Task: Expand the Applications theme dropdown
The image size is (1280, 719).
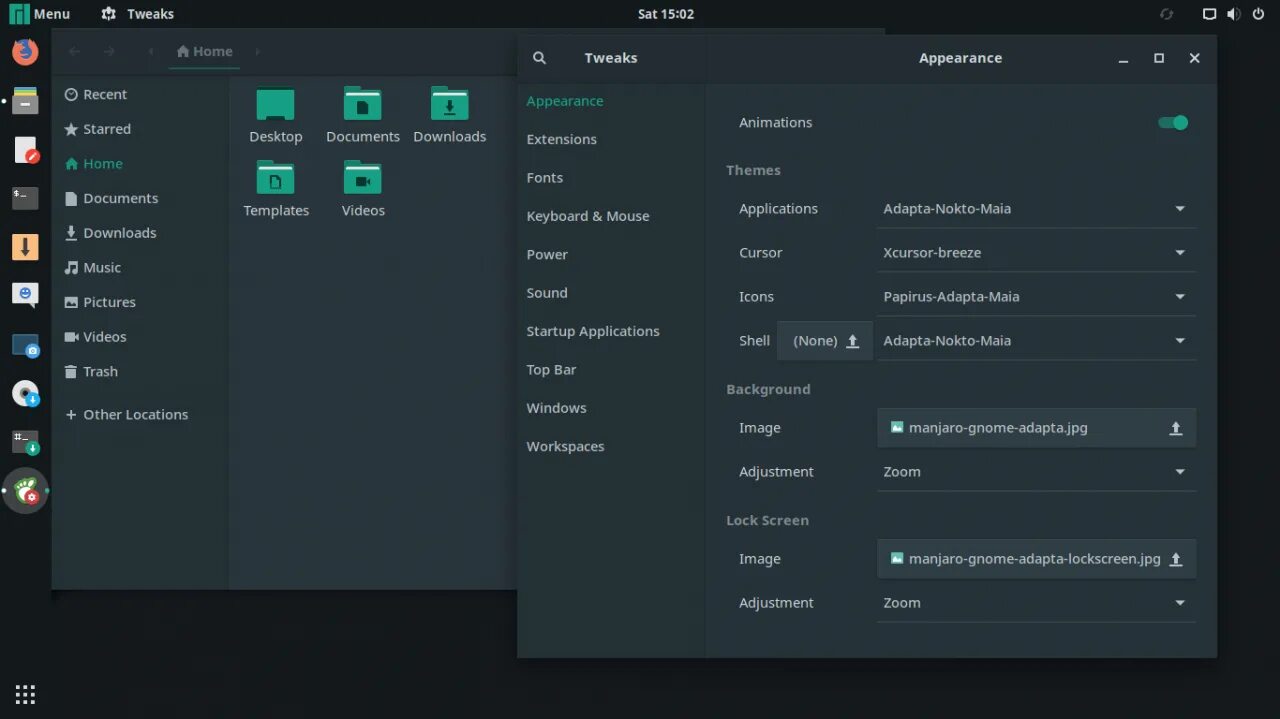Action: click(x=1036, y=209)
